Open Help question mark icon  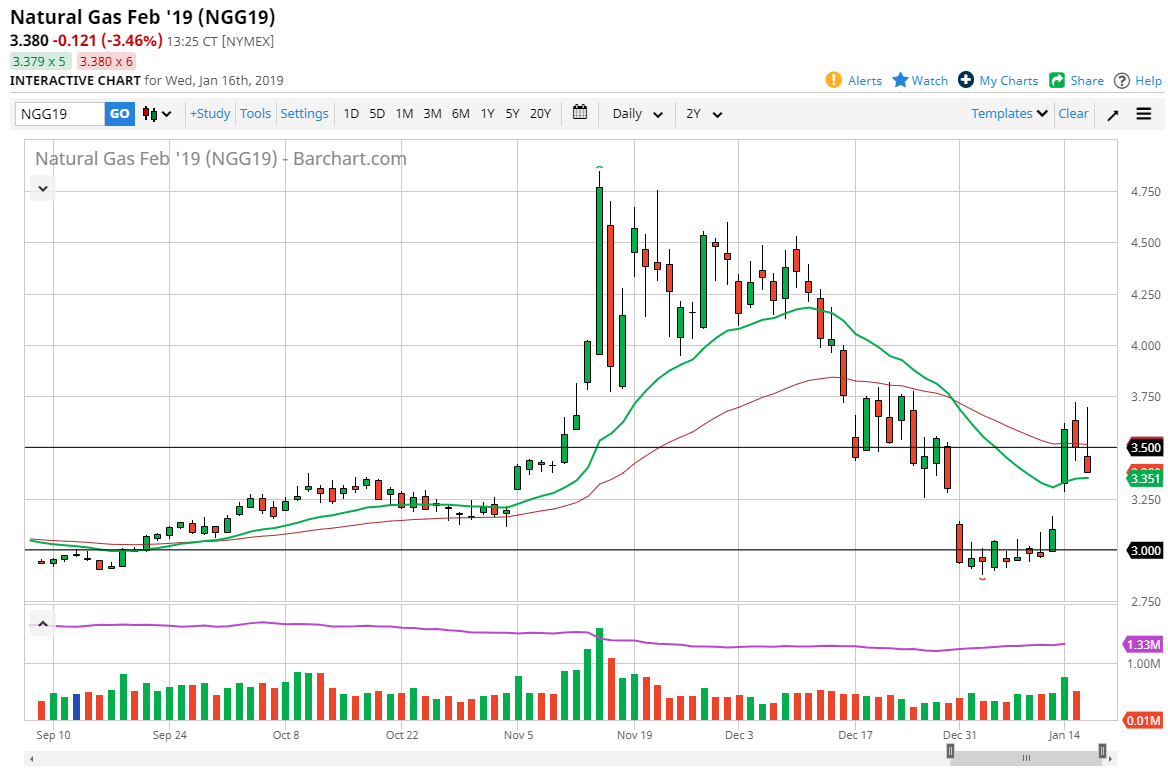(x=1122, y=80)
